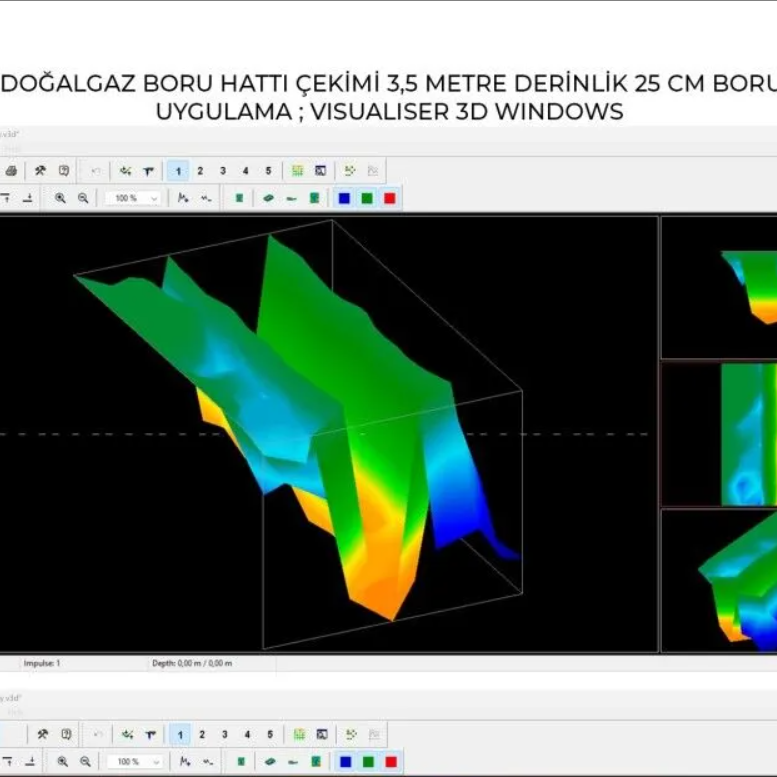Image resolution: width=777 pixels, height=777 pixels.
Task: Open the help icon in upper toolbar
Action: pyautogui.click(x=64, y=171)
